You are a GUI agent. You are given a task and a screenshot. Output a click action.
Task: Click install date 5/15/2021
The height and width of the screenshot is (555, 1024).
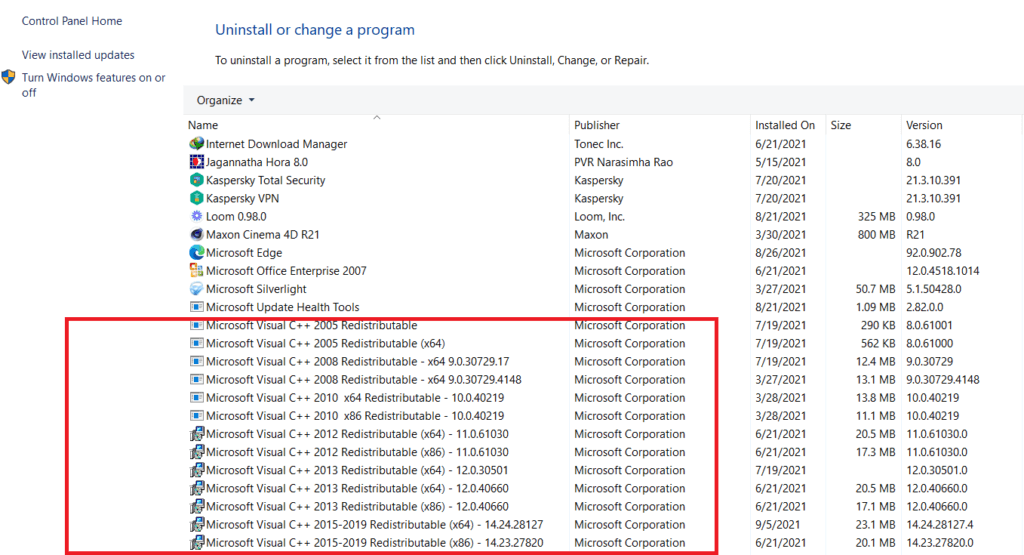pos(780,162)
